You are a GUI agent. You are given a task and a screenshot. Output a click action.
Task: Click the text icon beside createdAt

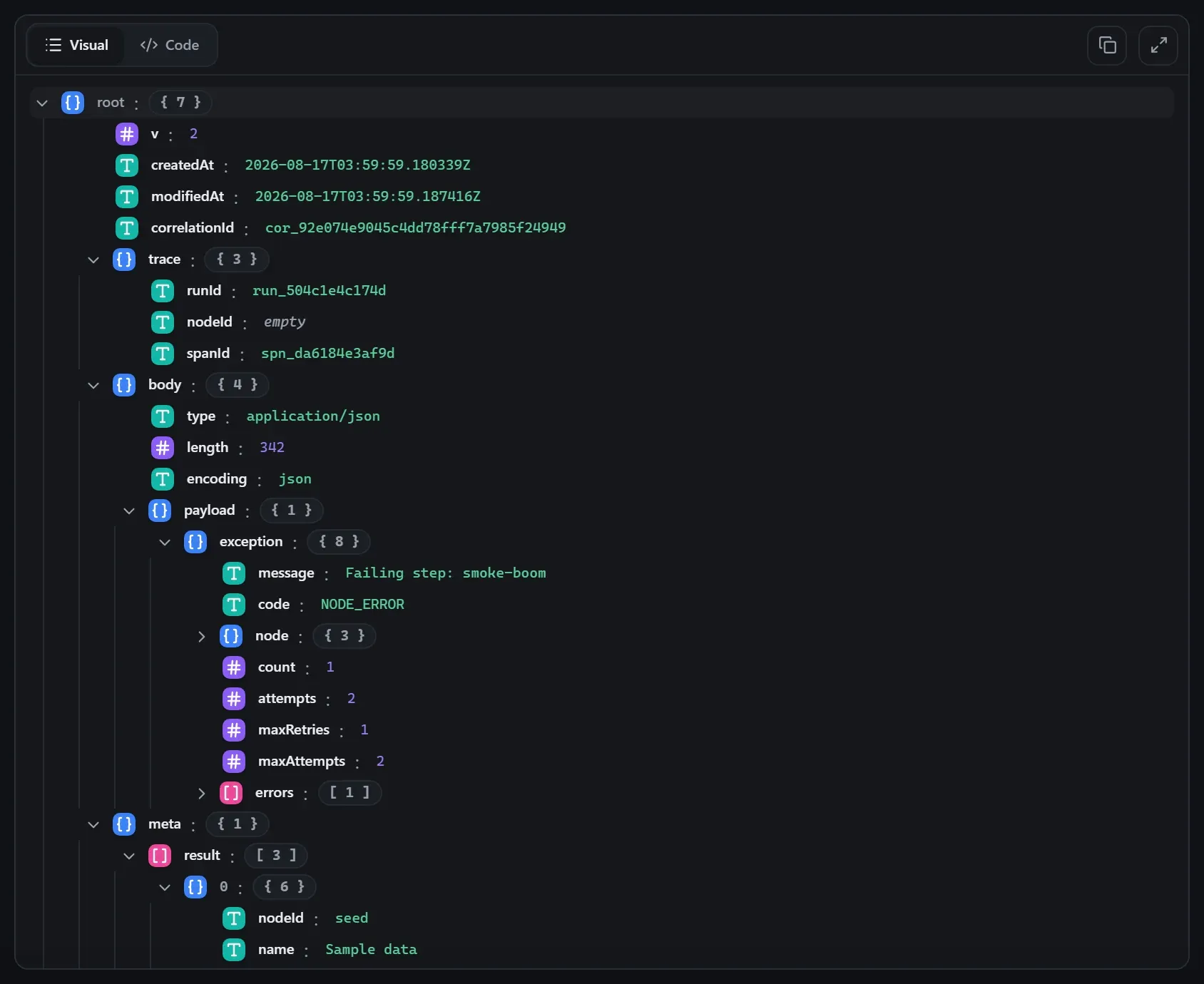127,165
